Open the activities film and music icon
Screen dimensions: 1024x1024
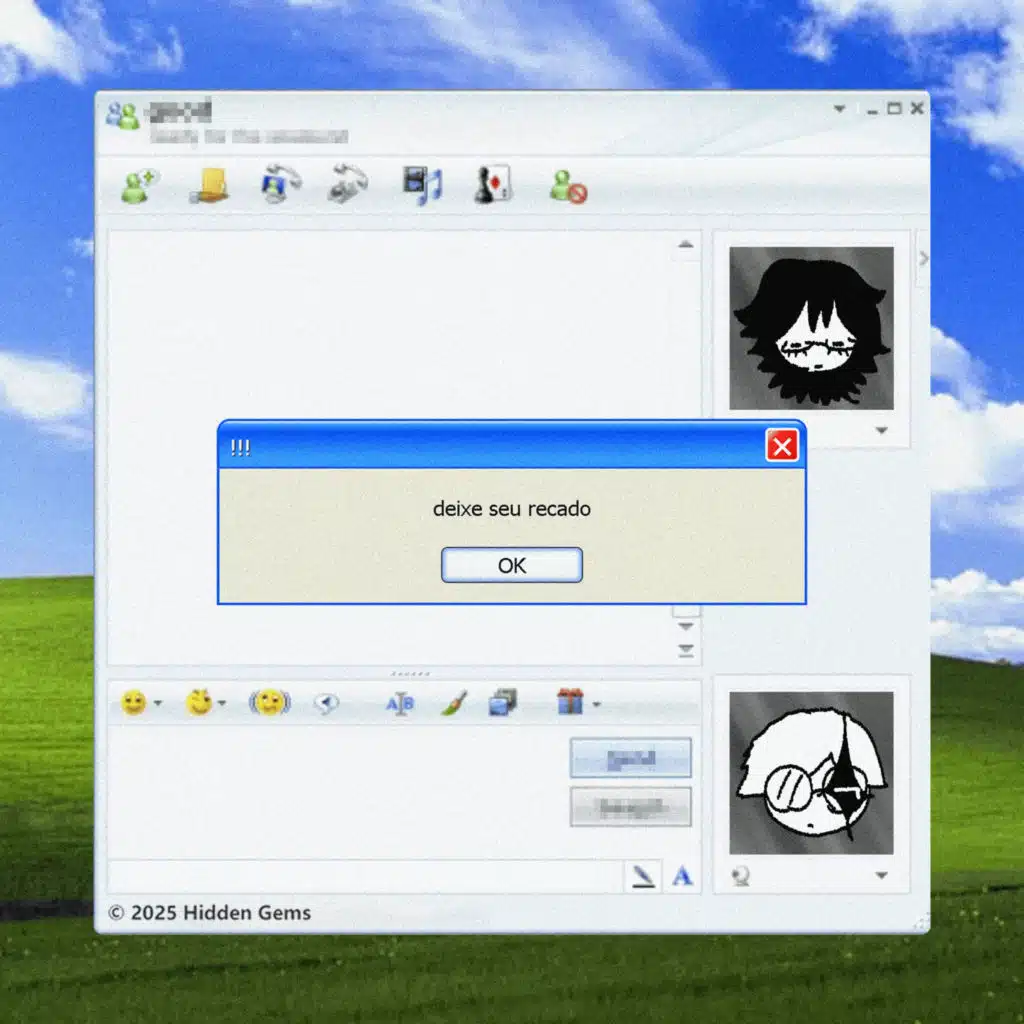click(x=422, y=186)
